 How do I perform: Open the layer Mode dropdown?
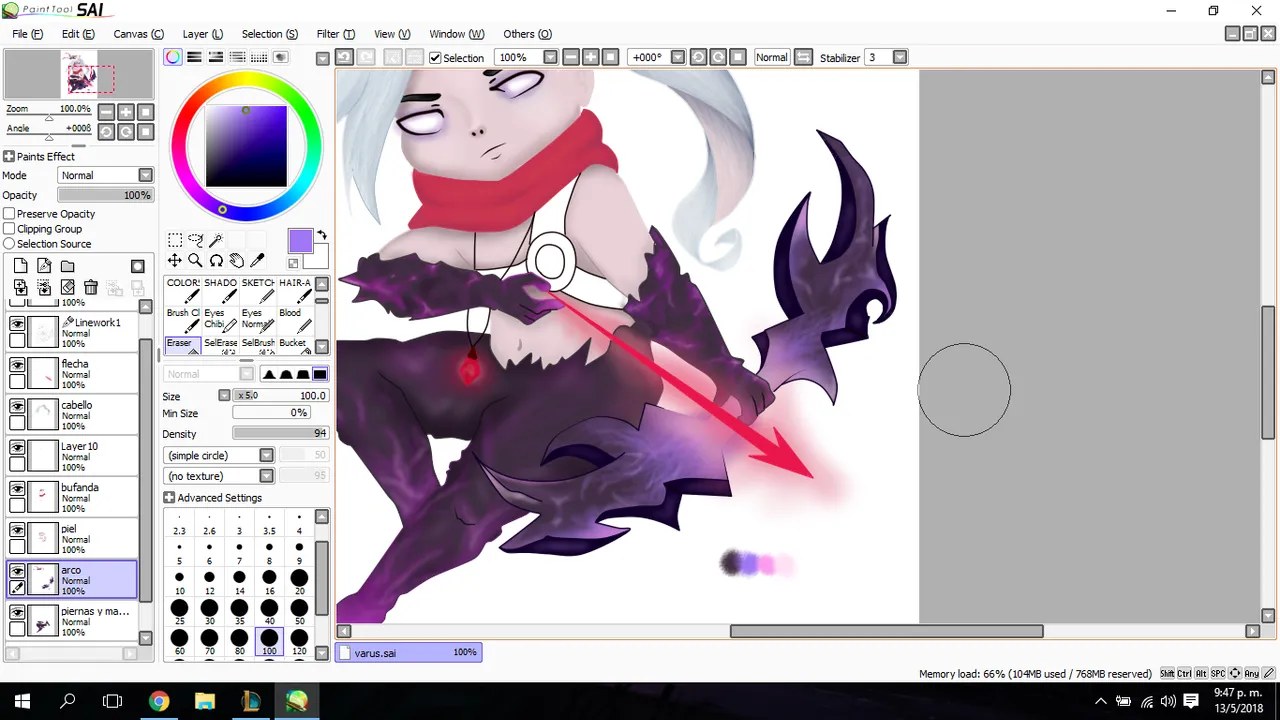[x=145, y=175]
